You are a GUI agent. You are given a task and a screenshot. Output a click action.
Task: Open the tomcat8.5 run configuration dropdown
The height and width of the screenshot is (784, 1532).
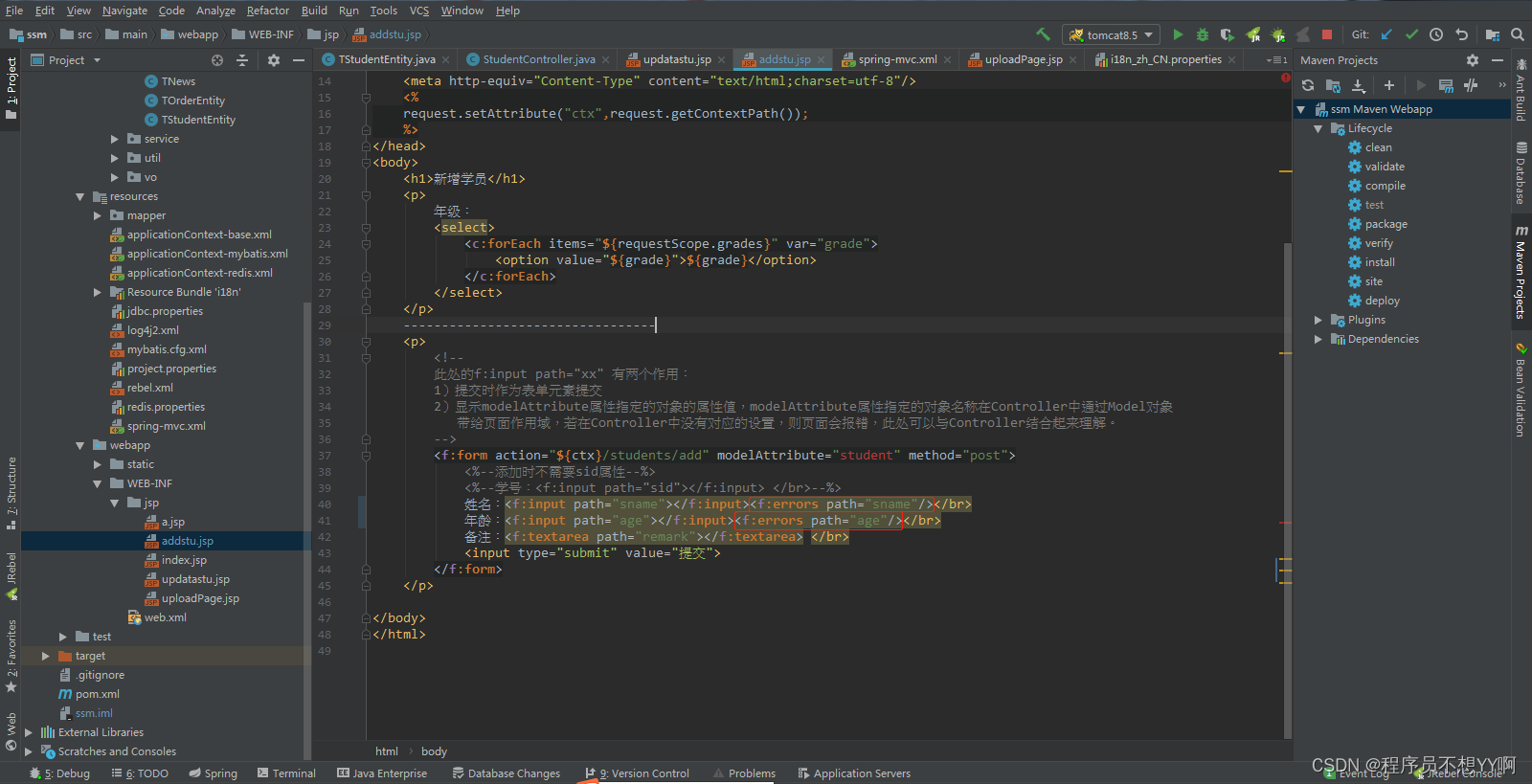[1112, 34]
